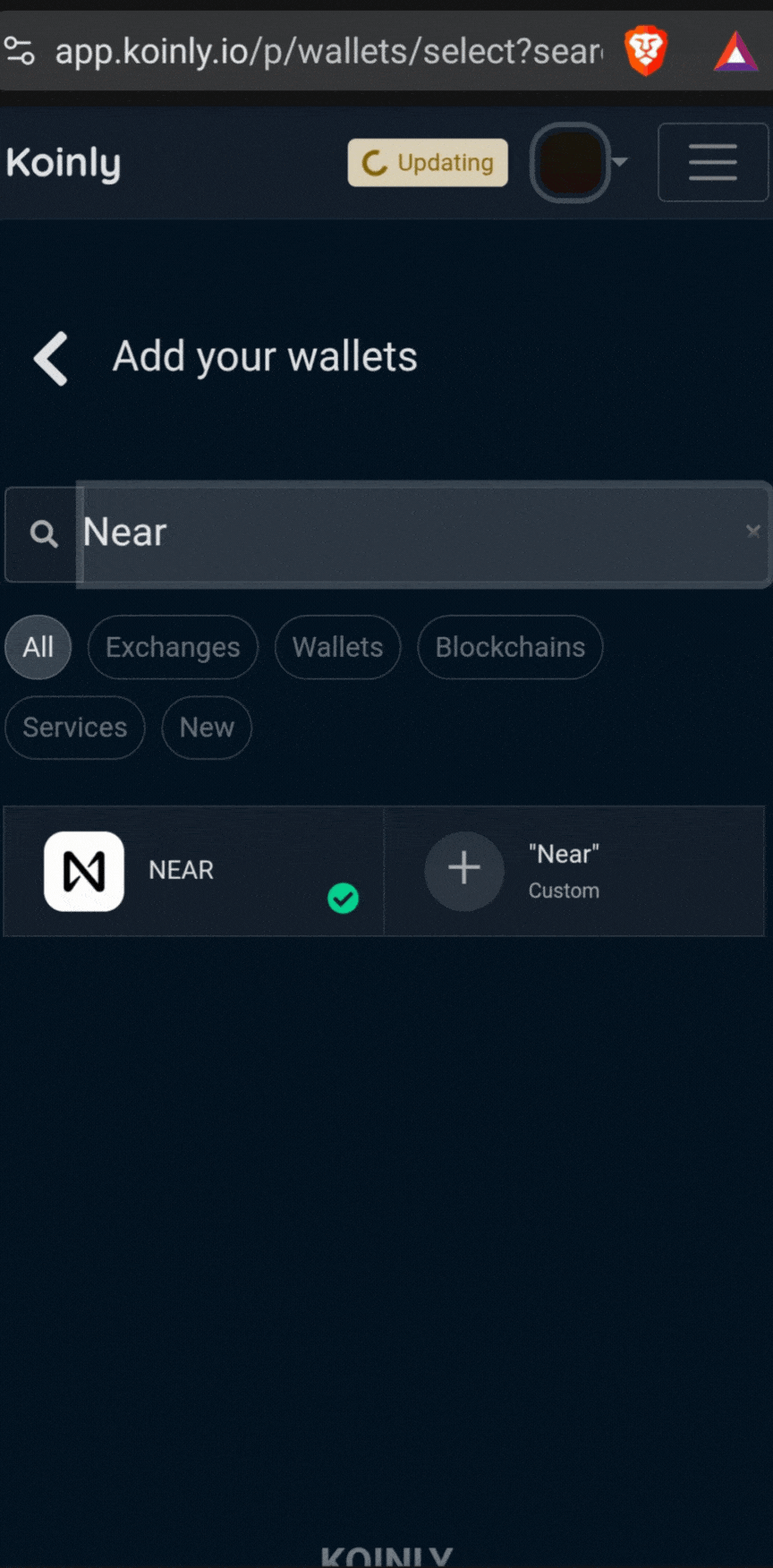773x1568 pixels.
Task: Clear the Near search with the X
Action: coord(753,532)
